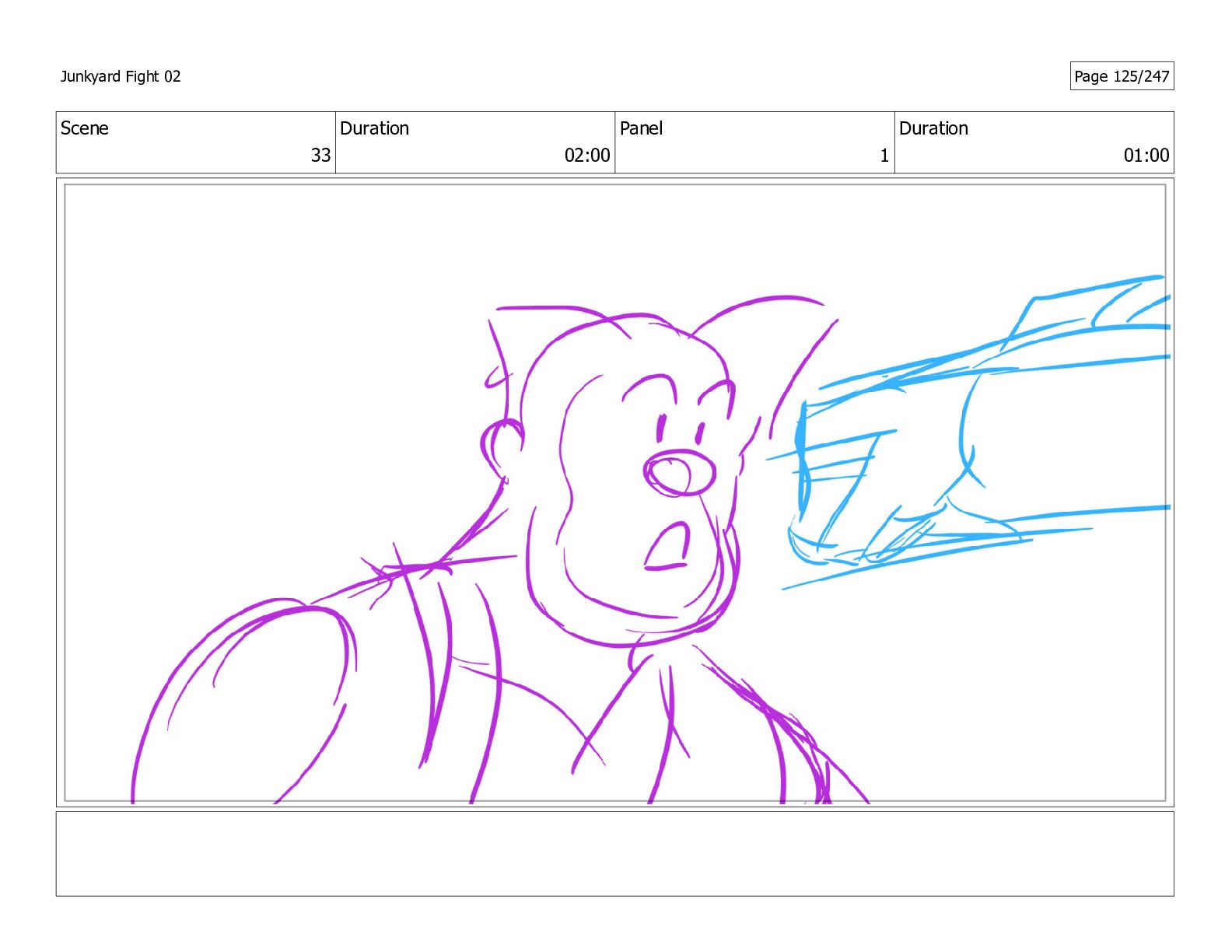Click the 'Panel' header label
Screen dimensions: 1232x952
coord(642,128)
